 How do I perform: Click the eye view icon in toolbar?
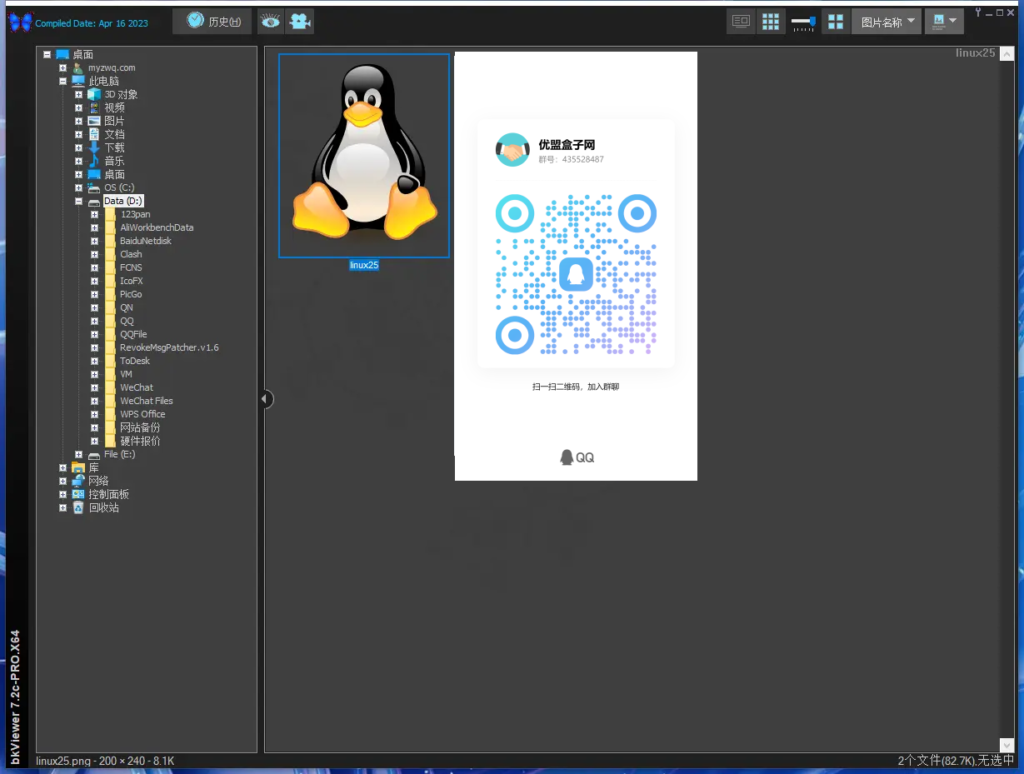click(x=270, y=22)
